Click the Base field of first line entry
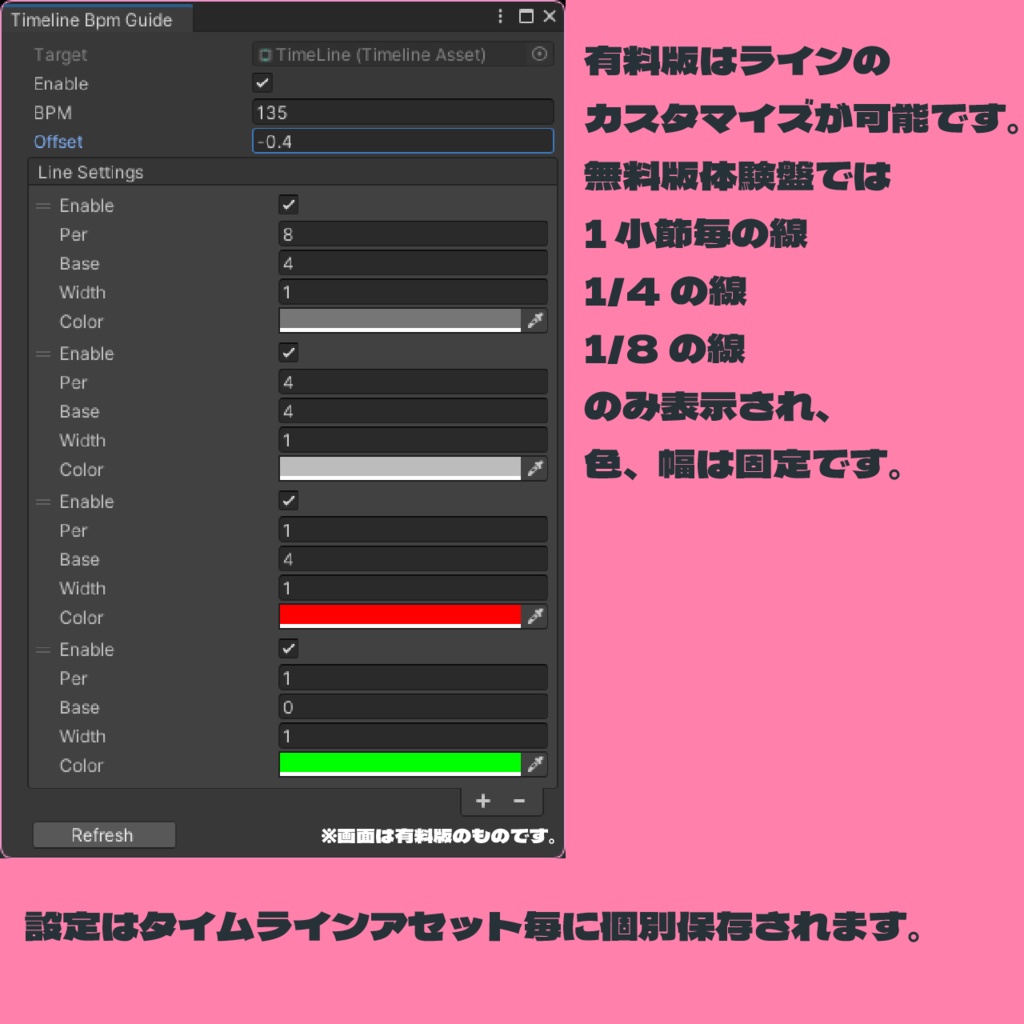This screenshot has width=1024, height=1024. [x=413, y=263]
